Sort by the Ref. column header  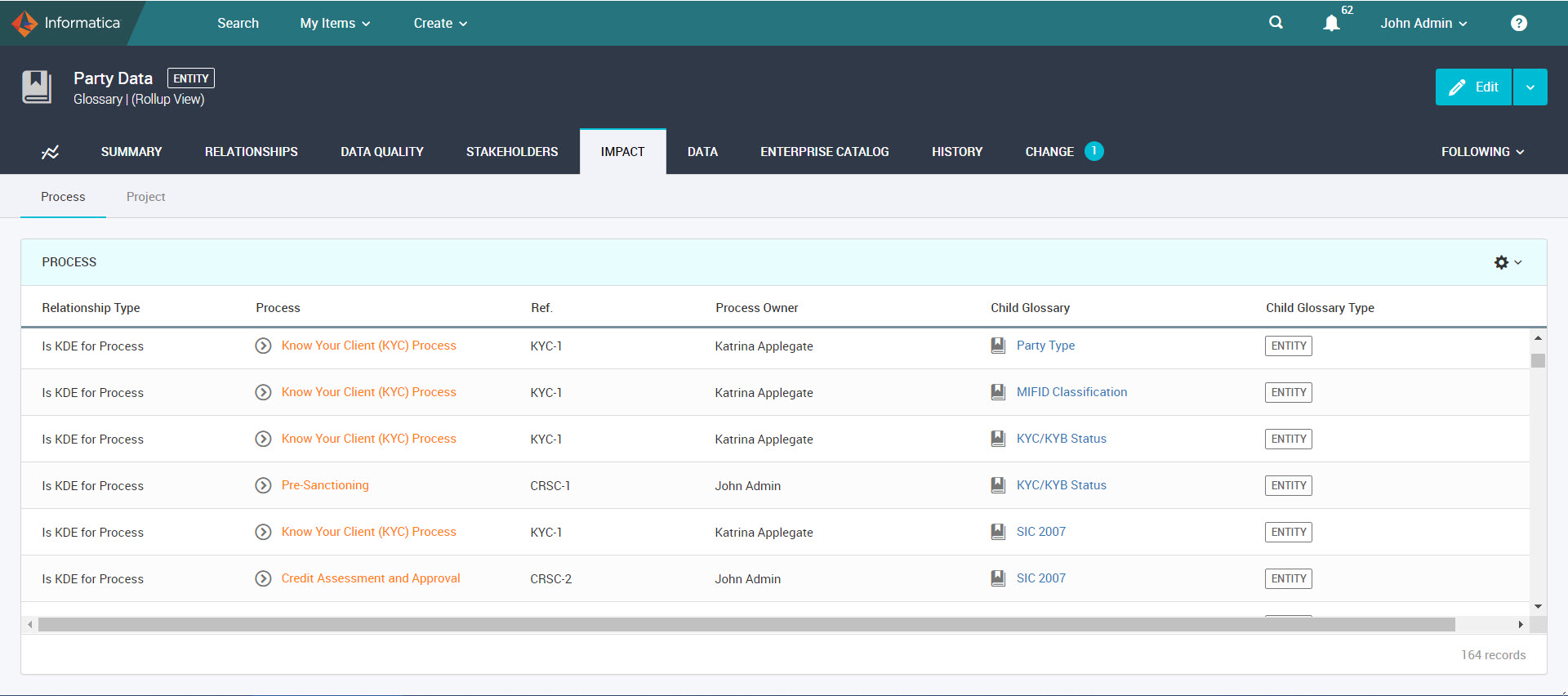541,308
